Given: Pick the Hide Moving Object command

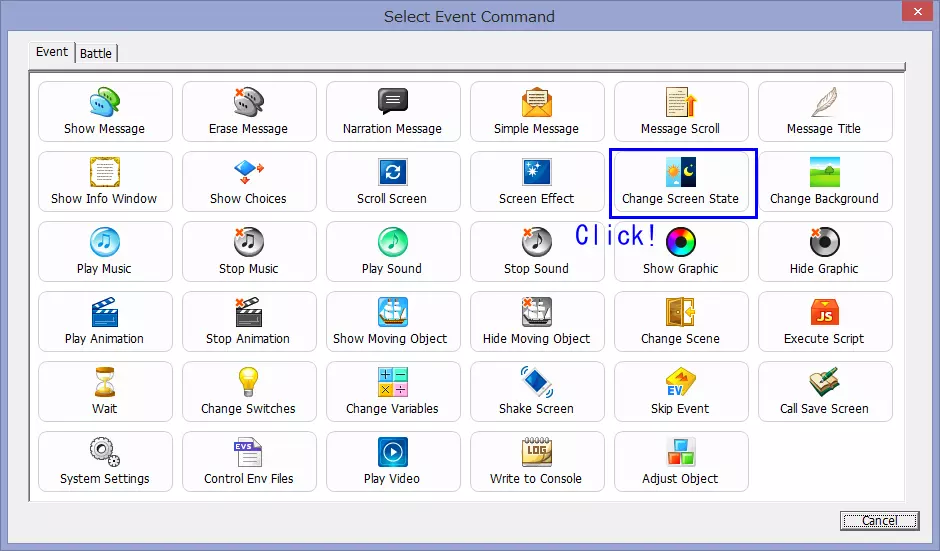Looking at the screenshot, I should point(537,321).
